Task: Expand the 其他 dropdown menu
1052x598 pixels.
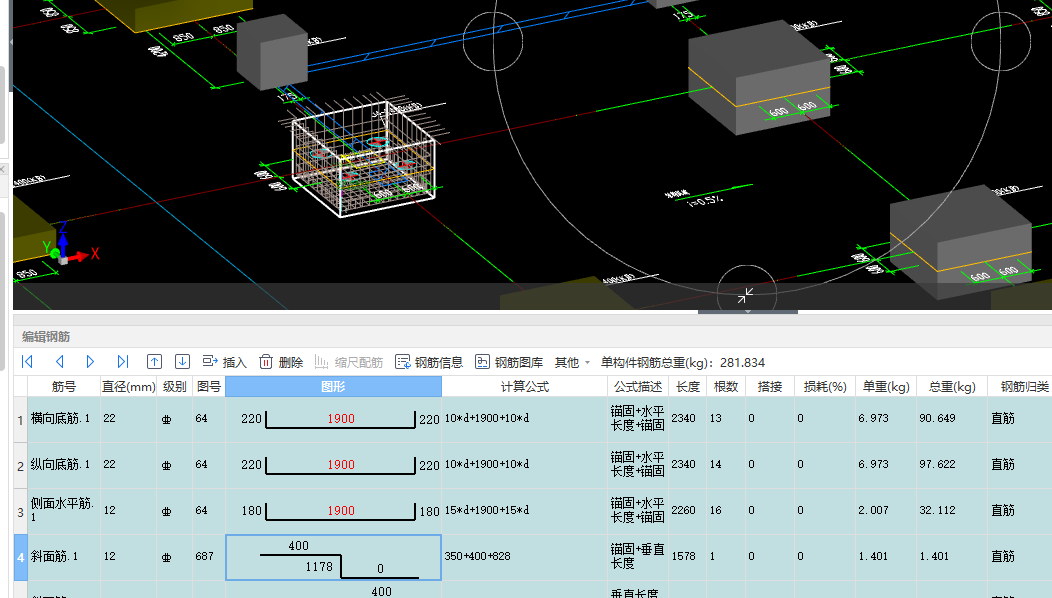Action: 572,362
